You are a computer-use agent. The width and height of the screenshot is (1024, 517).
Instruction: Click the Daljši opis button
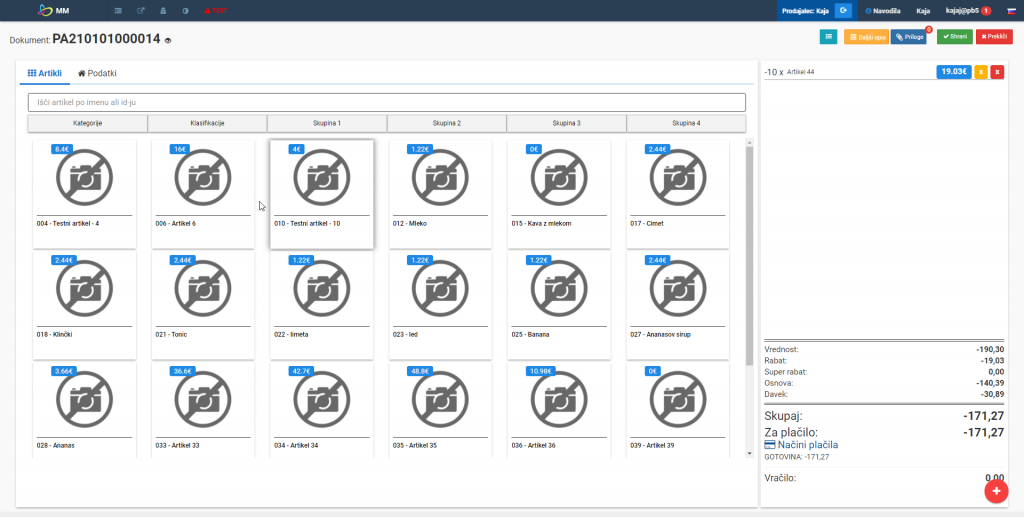(867, 37)
